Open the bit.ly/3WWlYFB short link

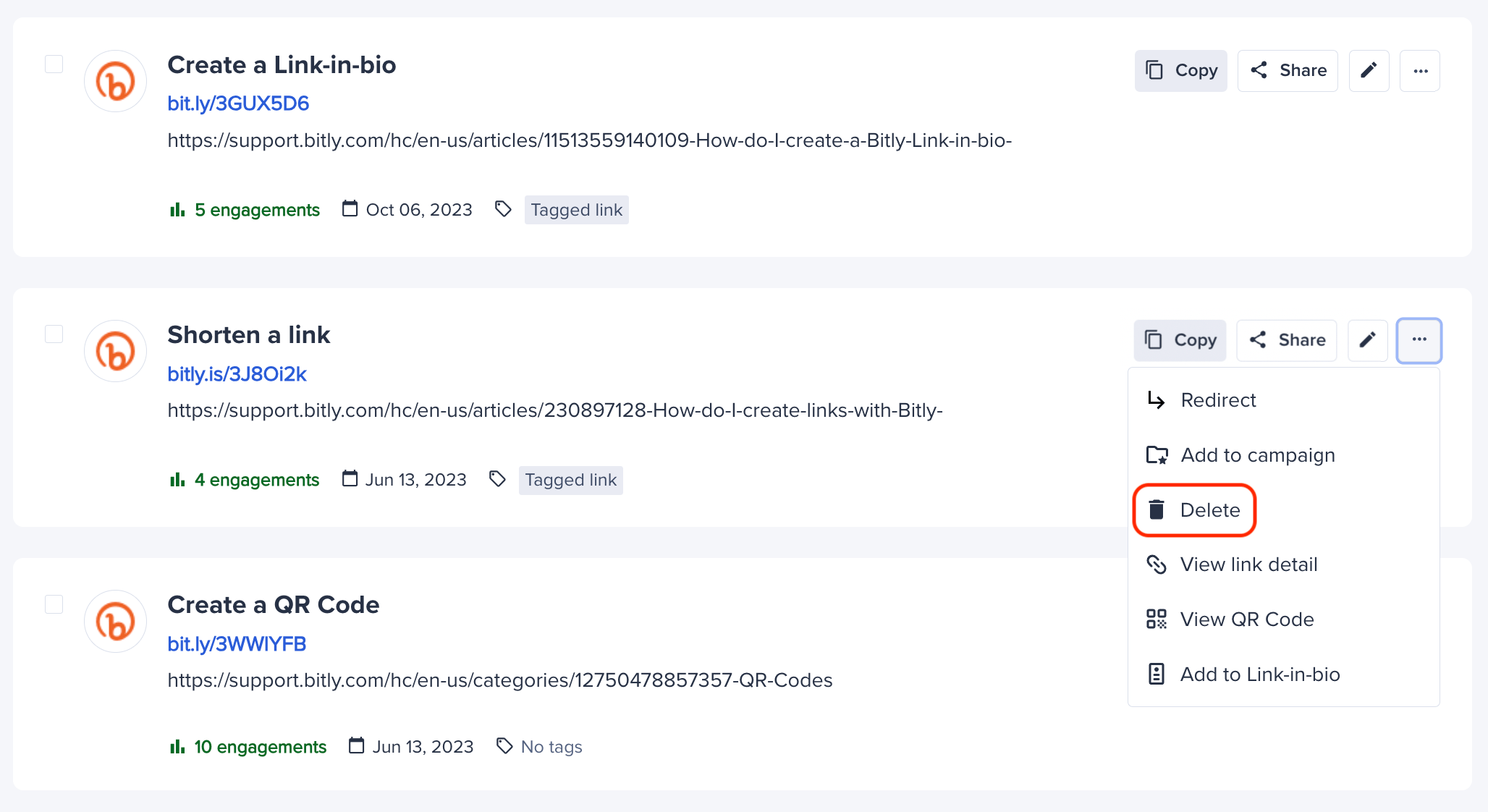pos(237,643)
